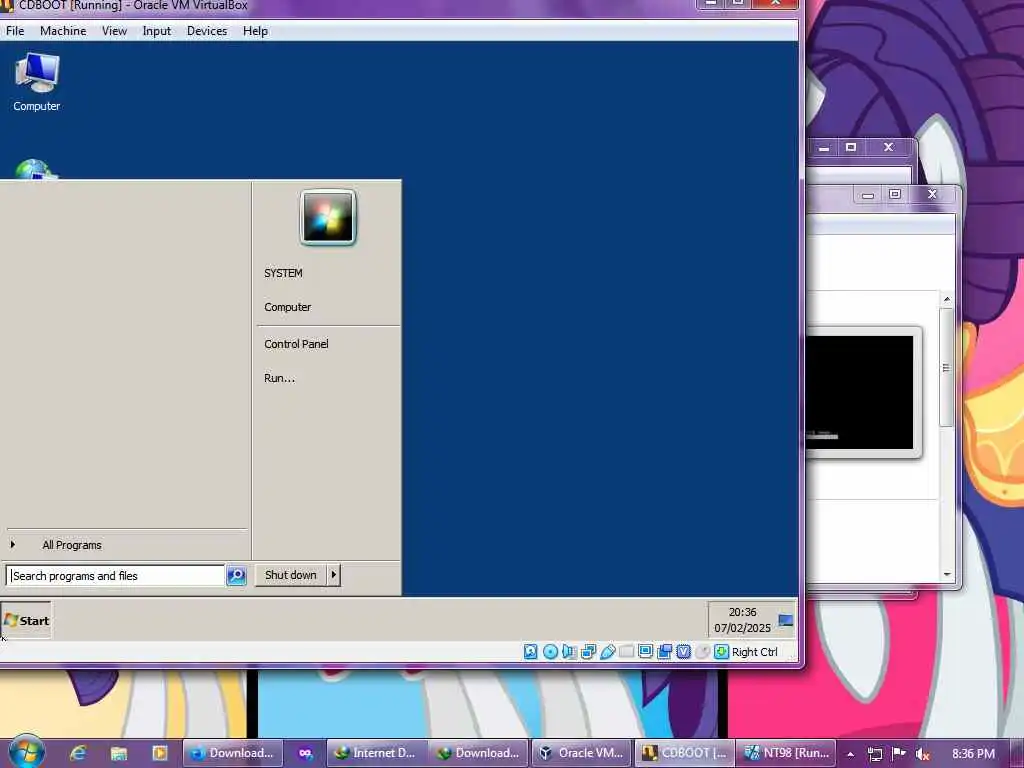The height and width of the screenshot is (768, 1024).
Task: Click the network adapter status icon
Action: 588,651
